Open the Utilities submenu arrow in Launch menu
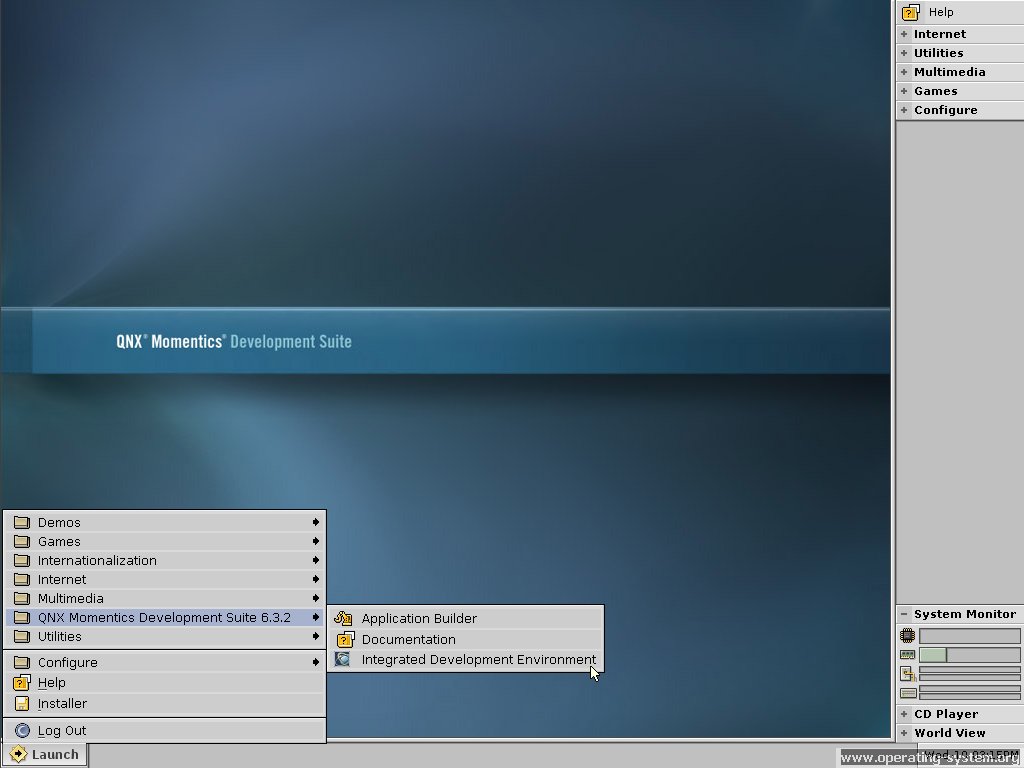 (315, 635)
